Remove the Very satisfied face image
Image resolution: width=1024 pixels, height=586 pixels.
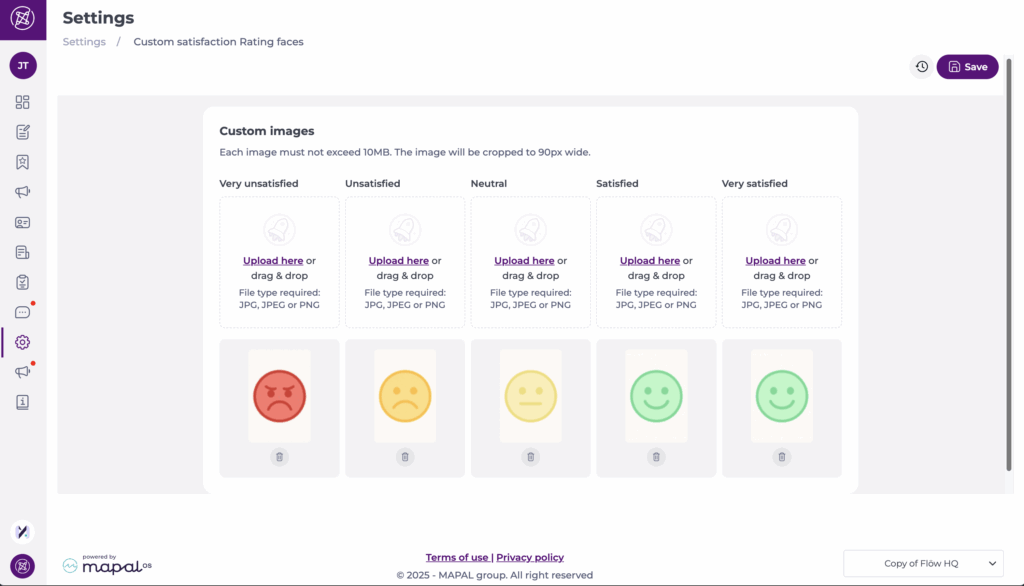[x=782, y=457]
